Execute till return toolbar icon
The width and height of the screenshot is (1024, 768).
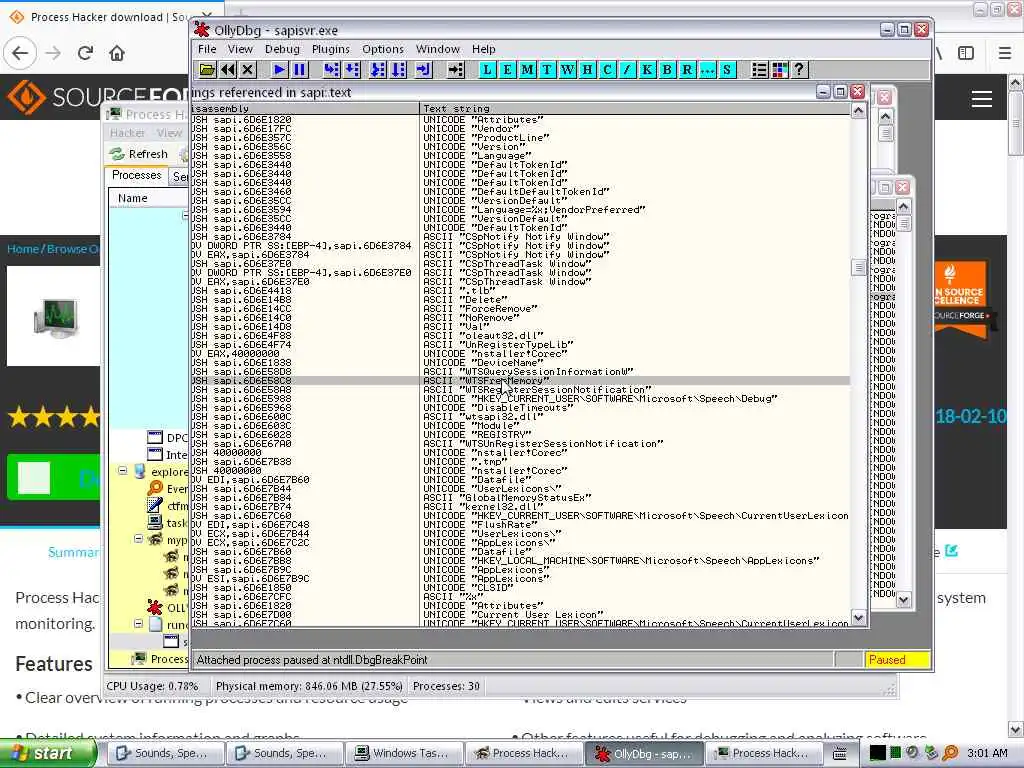(423, 70)
